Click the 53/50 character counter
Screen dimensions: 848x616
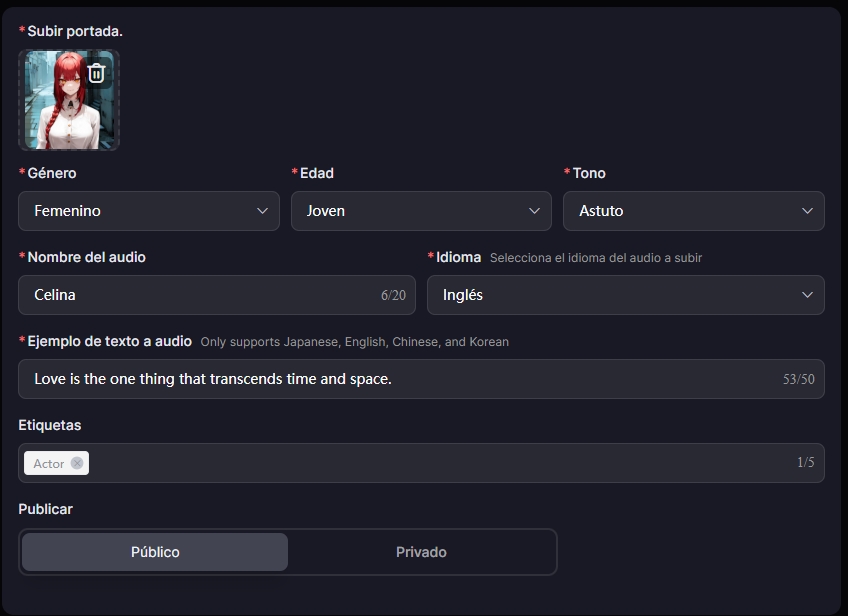(798, 380)
